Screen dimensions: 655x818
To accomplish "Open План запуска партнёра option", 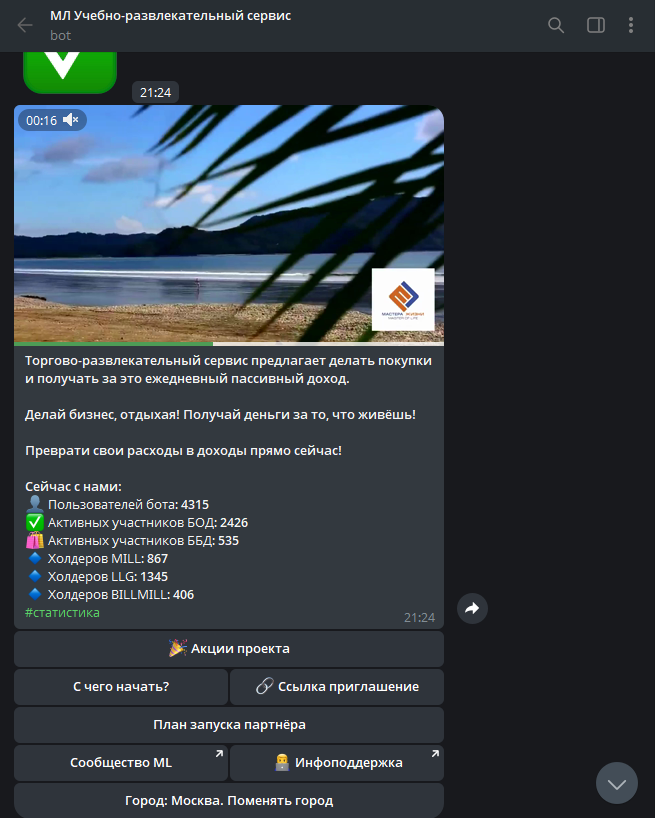I will pos(229,725).
